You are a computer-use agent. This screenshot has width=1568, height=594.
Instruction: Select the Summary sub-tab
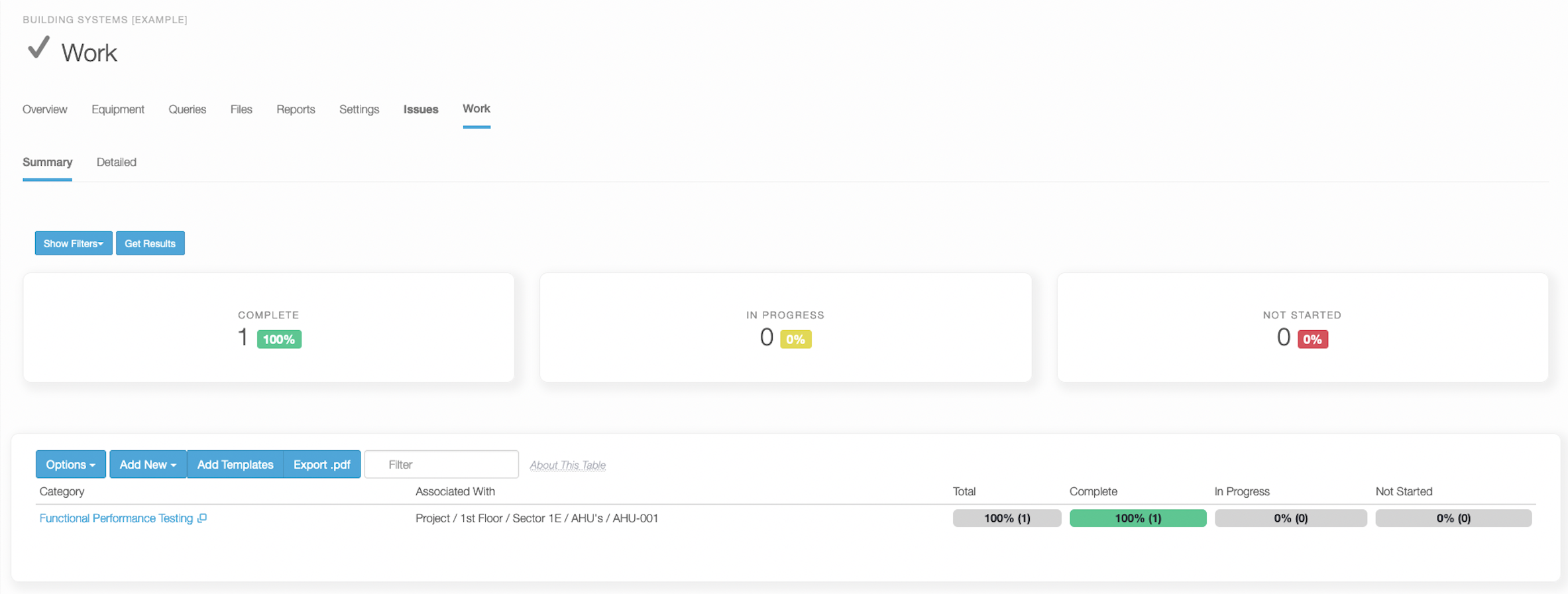pyautogui.click(x=48, y=162)
